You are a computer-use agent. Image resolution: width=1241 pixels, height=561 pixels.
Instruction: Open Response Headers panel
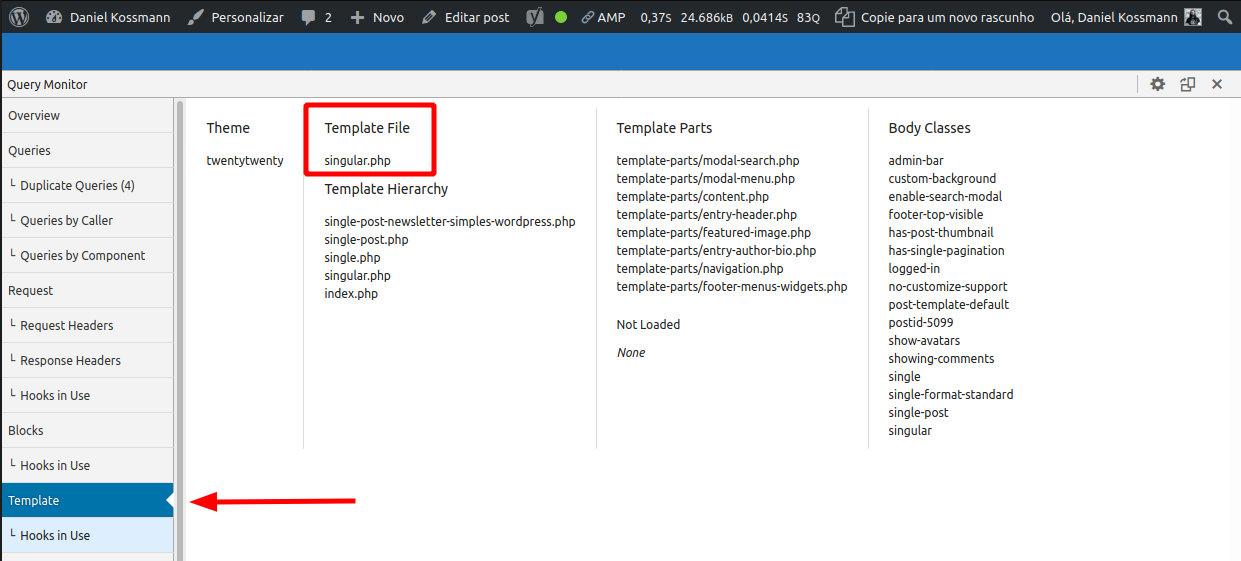pyautogui.click(x=86, y=361)
